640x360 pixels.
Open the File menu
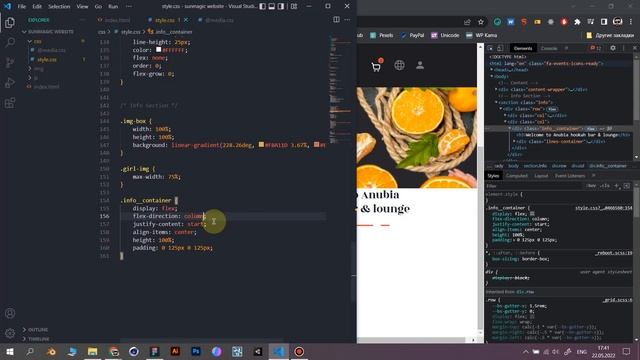pos(22,7)
